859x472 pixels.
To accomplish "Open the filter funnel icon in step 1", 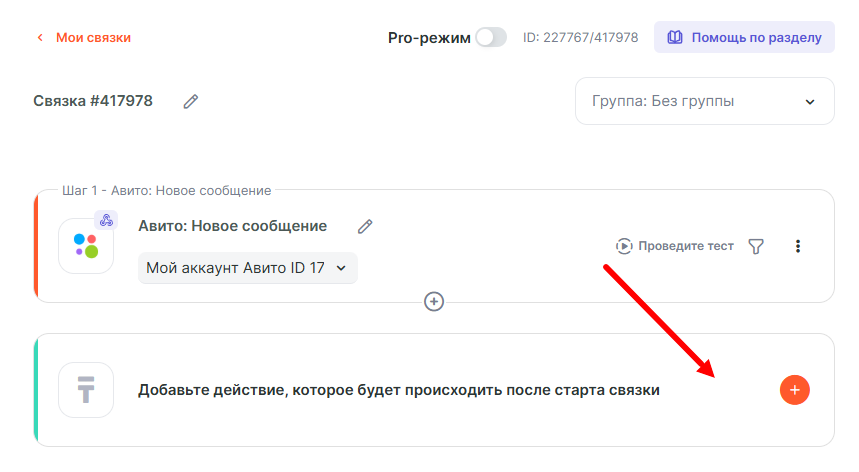I will [756, 246].
